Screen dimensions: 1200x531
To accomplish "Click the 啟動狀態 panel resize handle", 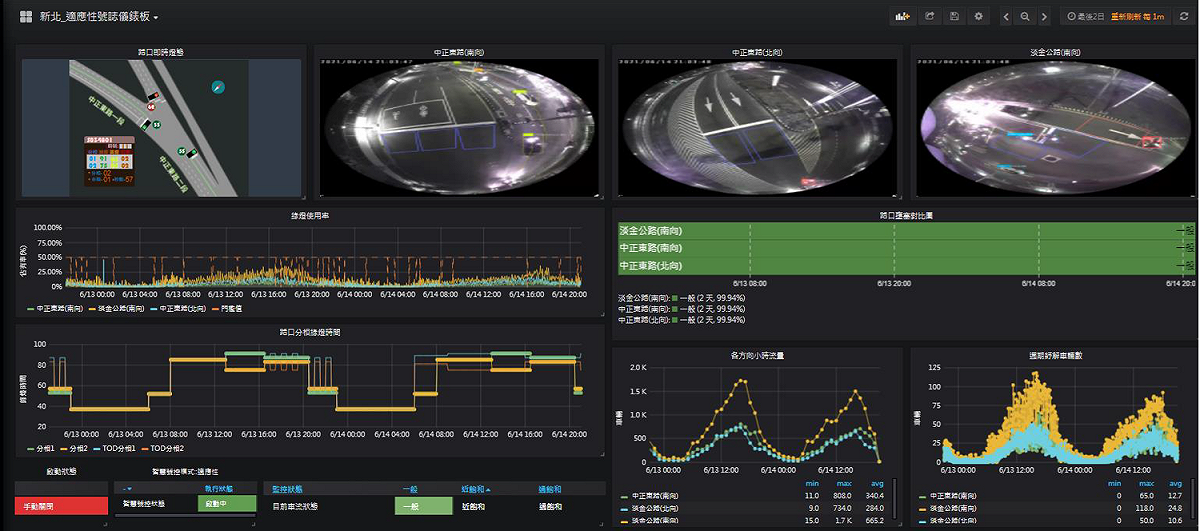I will pos(104,522).
